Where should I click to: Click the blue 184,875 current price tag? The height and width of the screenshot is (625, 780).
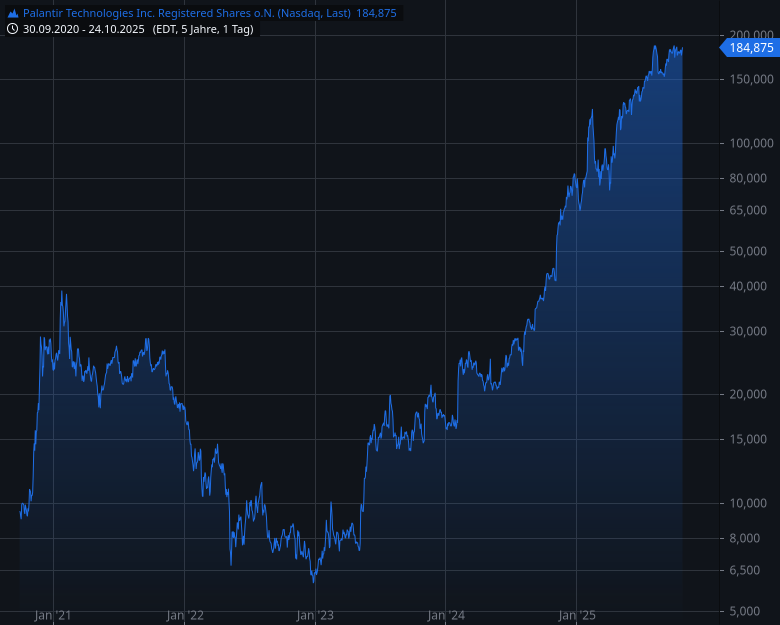point(749,47)
